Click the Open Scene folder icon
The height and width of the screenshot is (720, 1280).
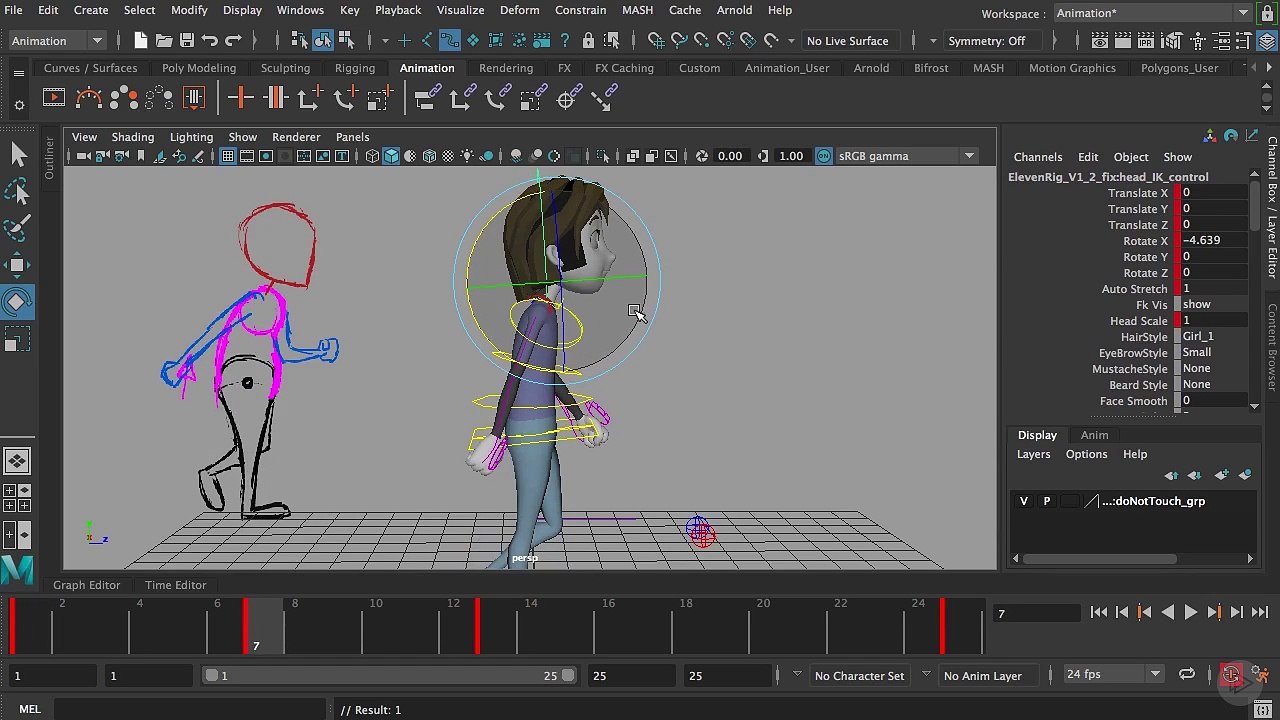tap(164, 41)
